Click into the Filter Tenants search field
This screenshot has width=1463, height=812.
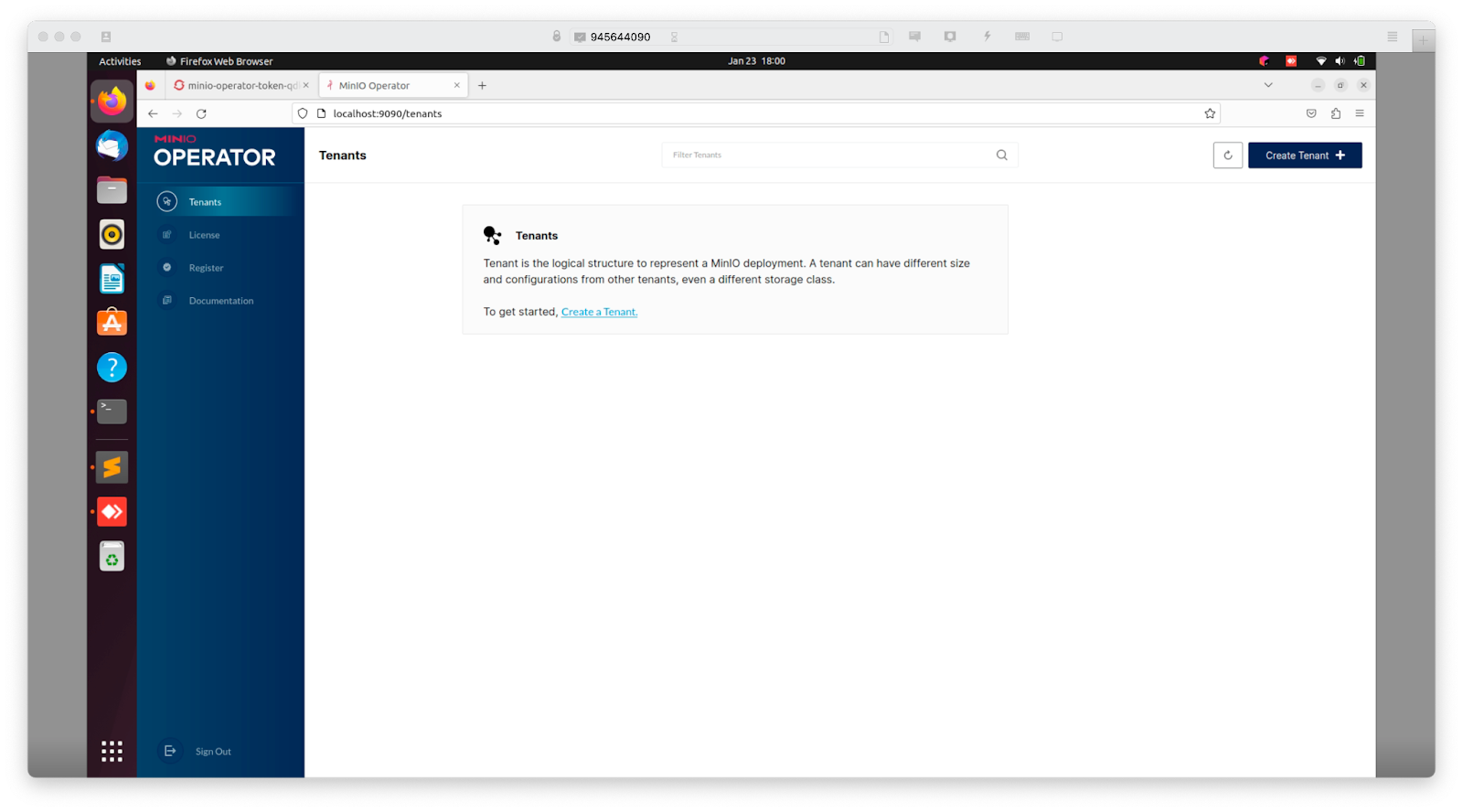(x=828, y=155)
